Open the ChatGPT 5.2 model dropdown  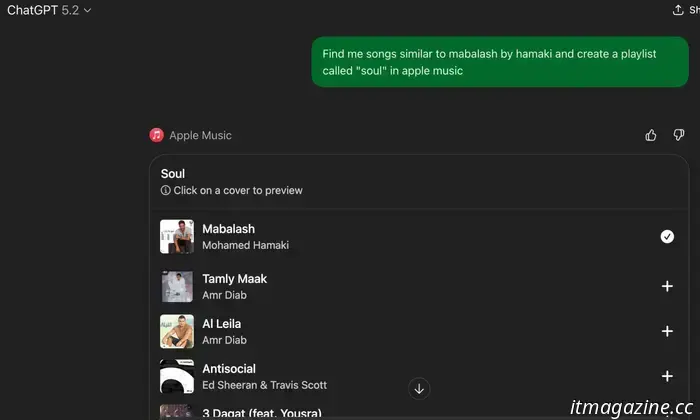(49, 10)
